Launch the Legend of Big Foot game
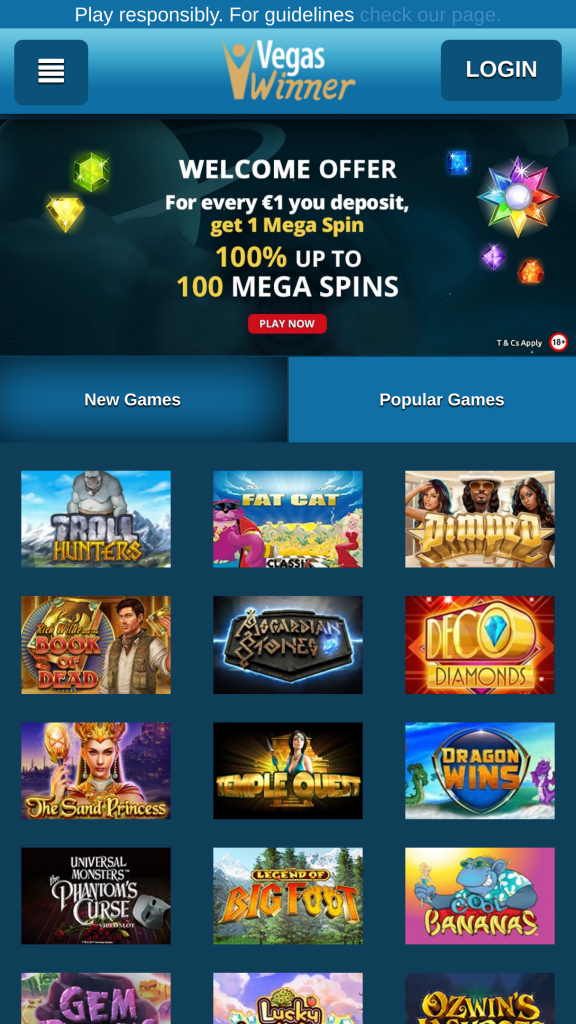576x1024 pixels. pyautogui.click(x=288, y=896)
